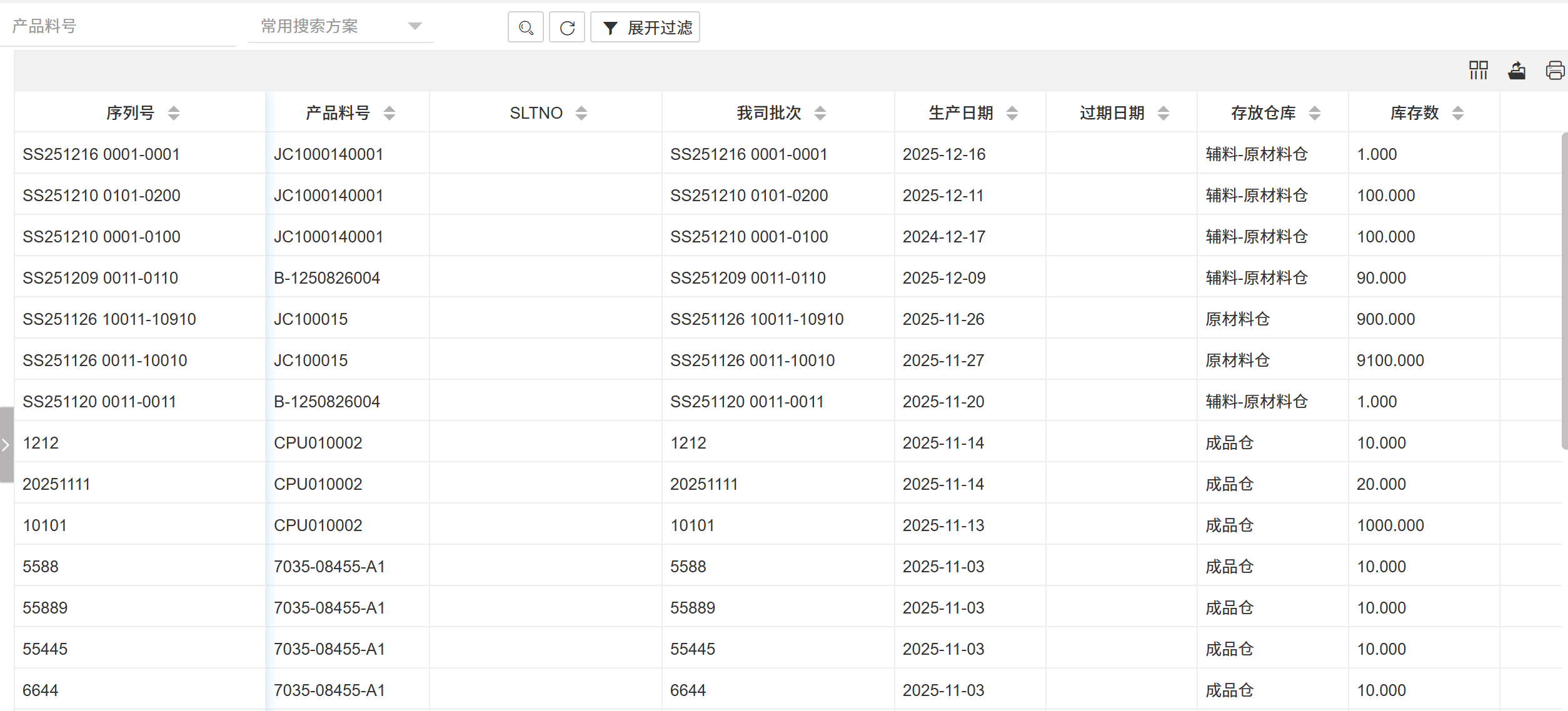Click the magnifier search icon button

525,27
